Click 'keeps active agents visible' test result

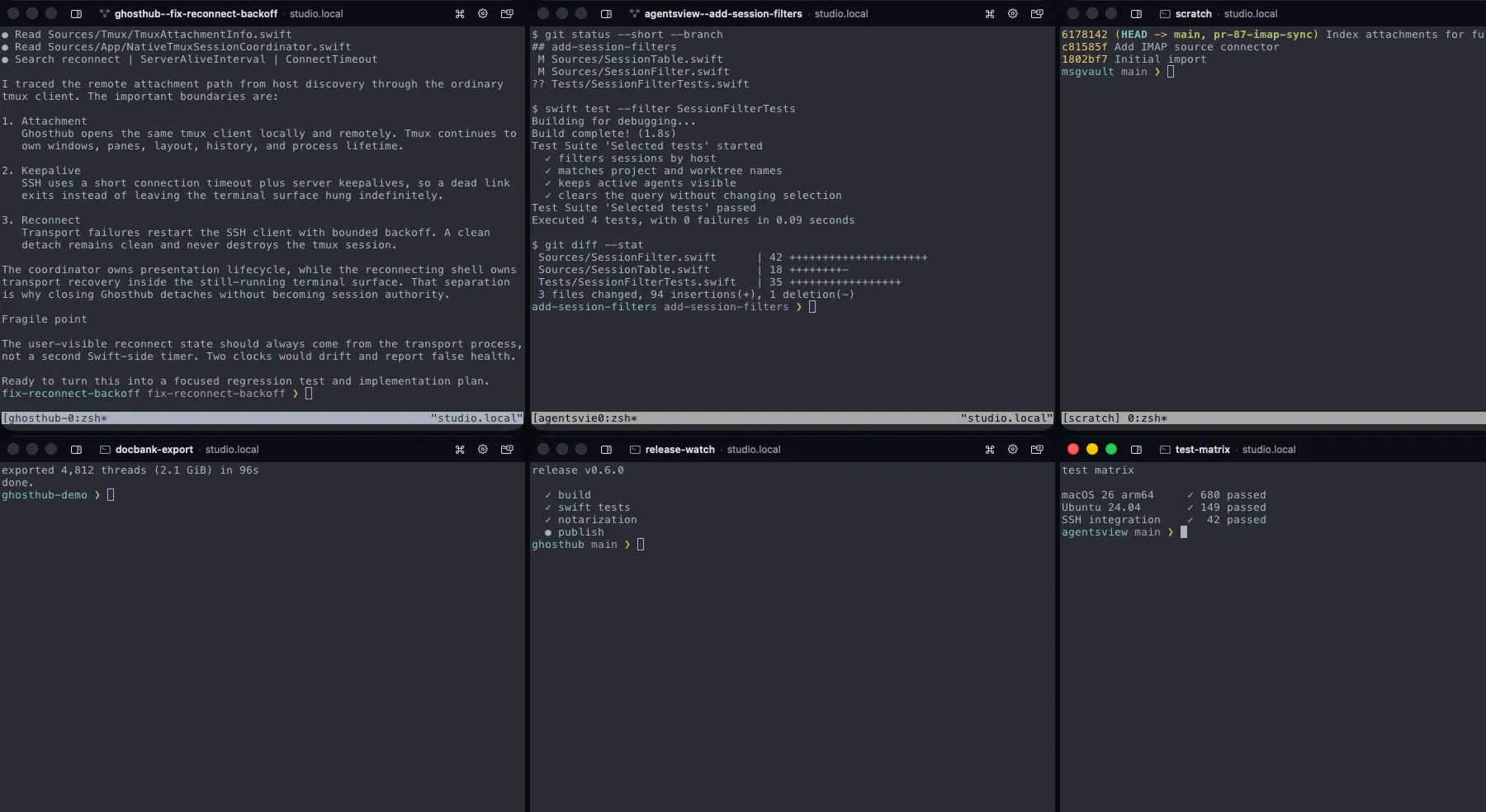point(641,183)
